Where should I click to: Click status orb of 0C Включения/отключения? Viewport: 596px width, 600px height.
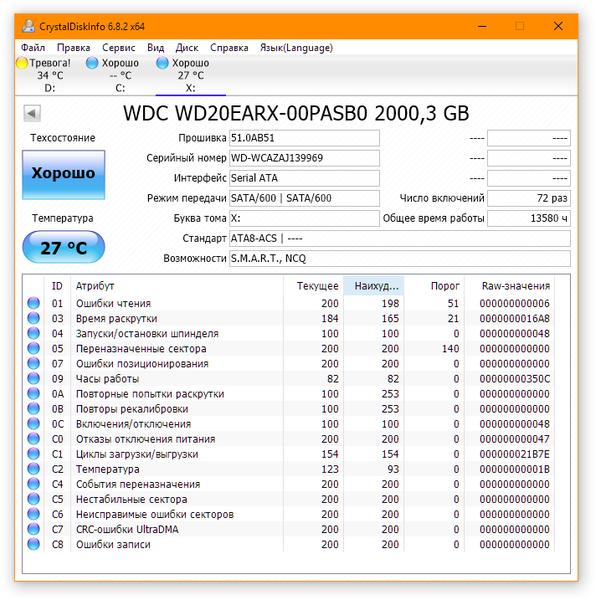pyautogui.click(x=34, y=424)
